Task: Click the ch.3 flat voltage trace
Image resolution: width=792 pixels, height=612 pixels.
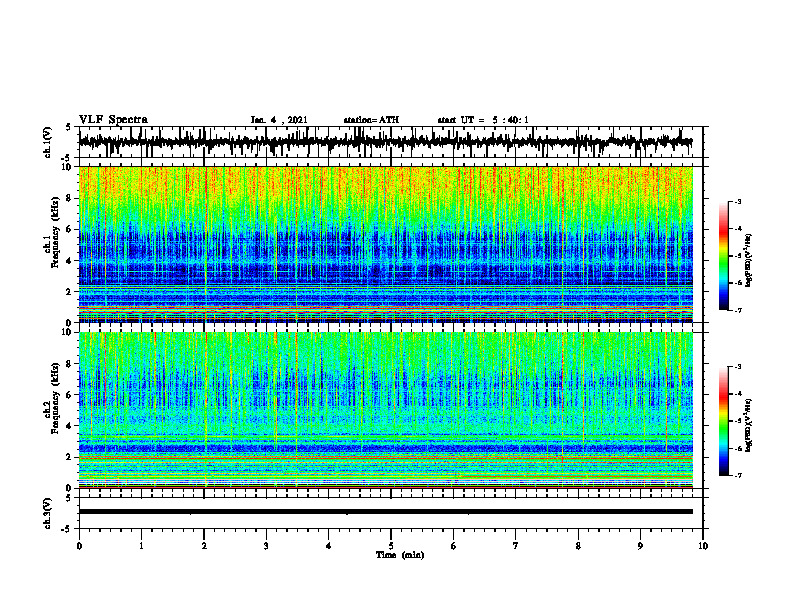Action: (385, 512)
